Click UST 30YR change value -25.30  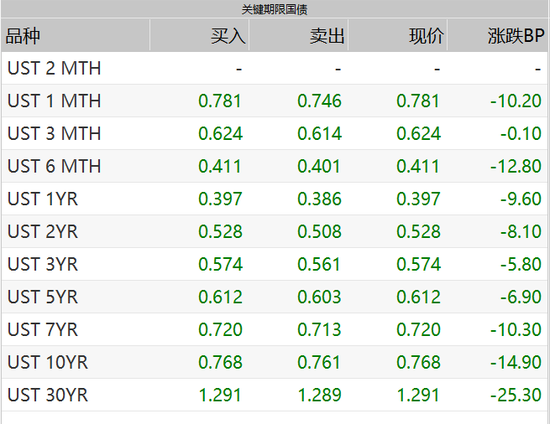pos(516,395)
